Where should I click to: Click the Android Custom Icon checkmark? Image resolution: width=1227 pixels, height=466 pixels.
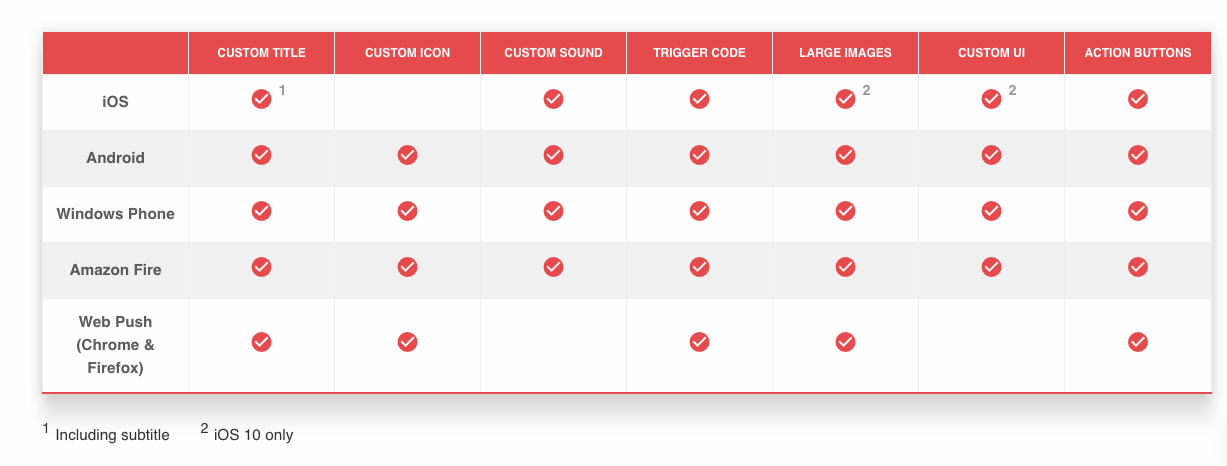(x=407, y=155)
